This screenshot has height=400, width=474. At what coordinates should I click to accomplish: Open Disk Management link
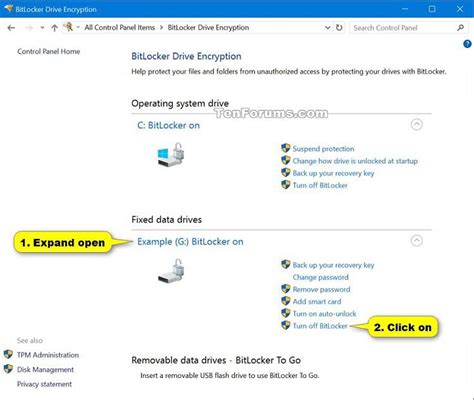tap(45, 370)
